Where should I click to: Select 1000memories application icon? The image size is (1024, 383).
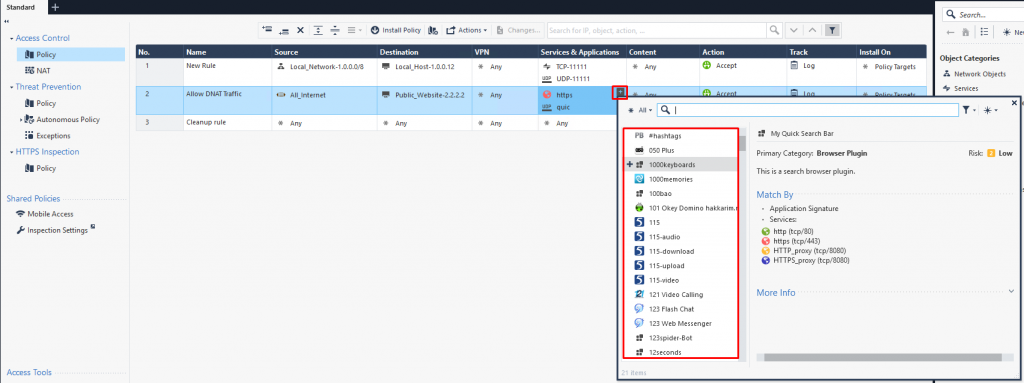(x=640, y=179)
